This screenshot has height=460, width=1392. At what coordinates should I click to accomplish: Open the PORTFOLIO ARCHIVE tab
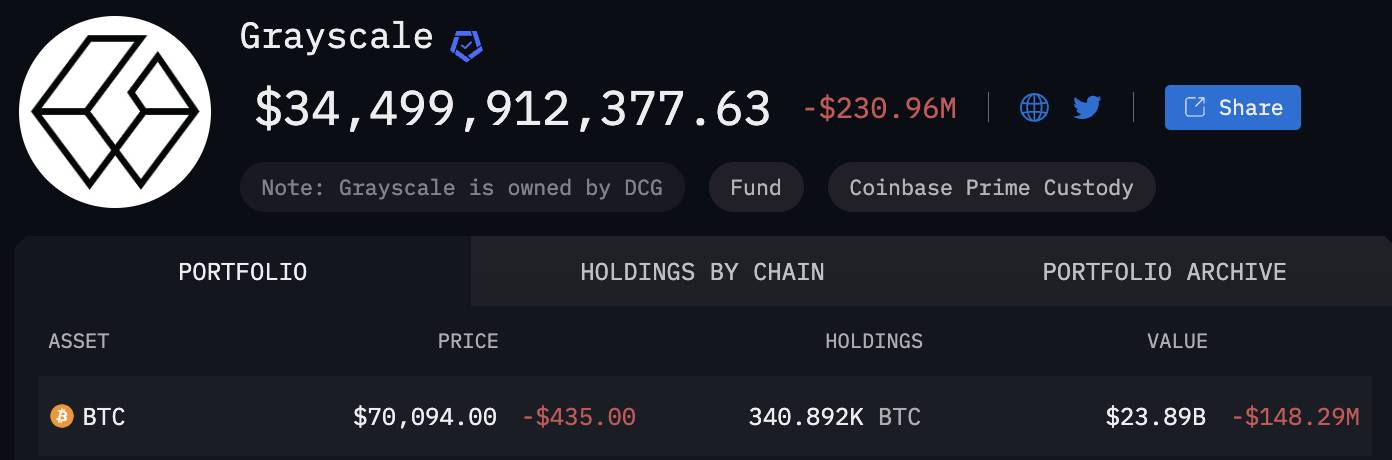(x=1164, y=271)
